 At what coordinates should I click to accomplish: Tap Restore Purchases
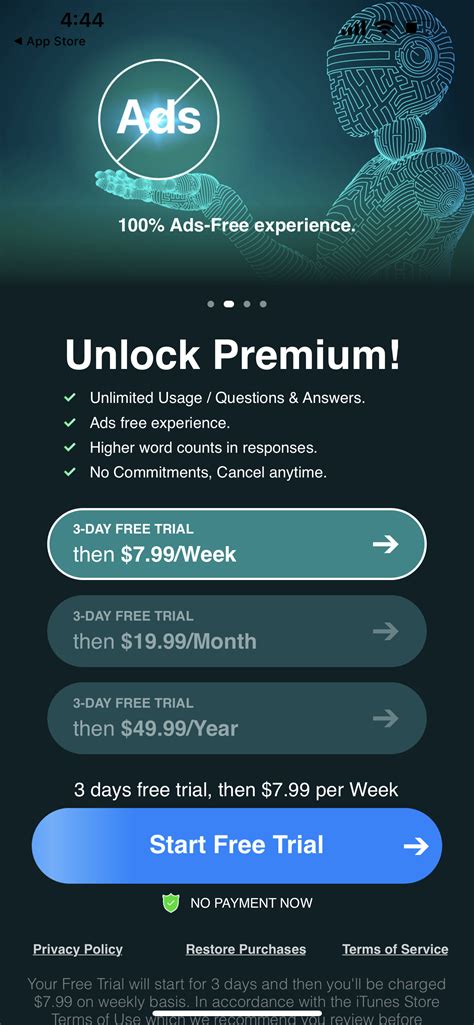coord(246,949)
